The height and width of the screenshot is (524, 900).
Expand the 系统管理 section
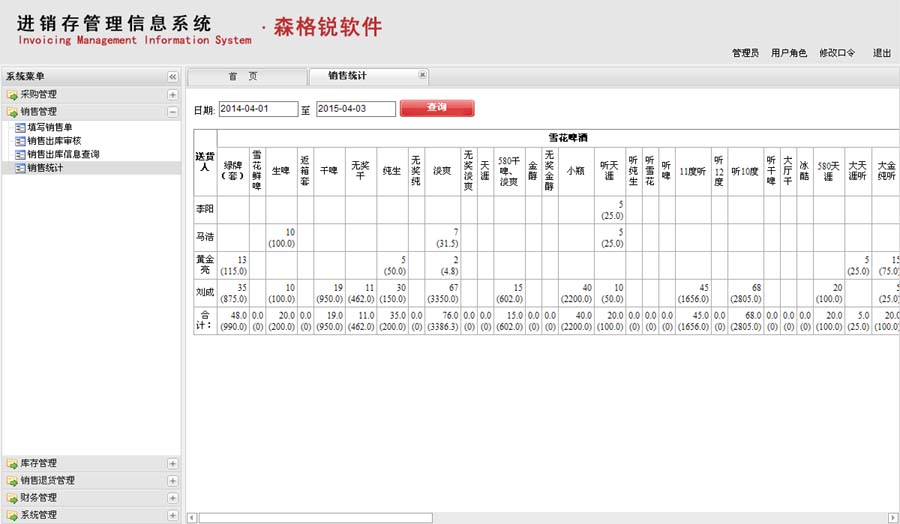172,515
